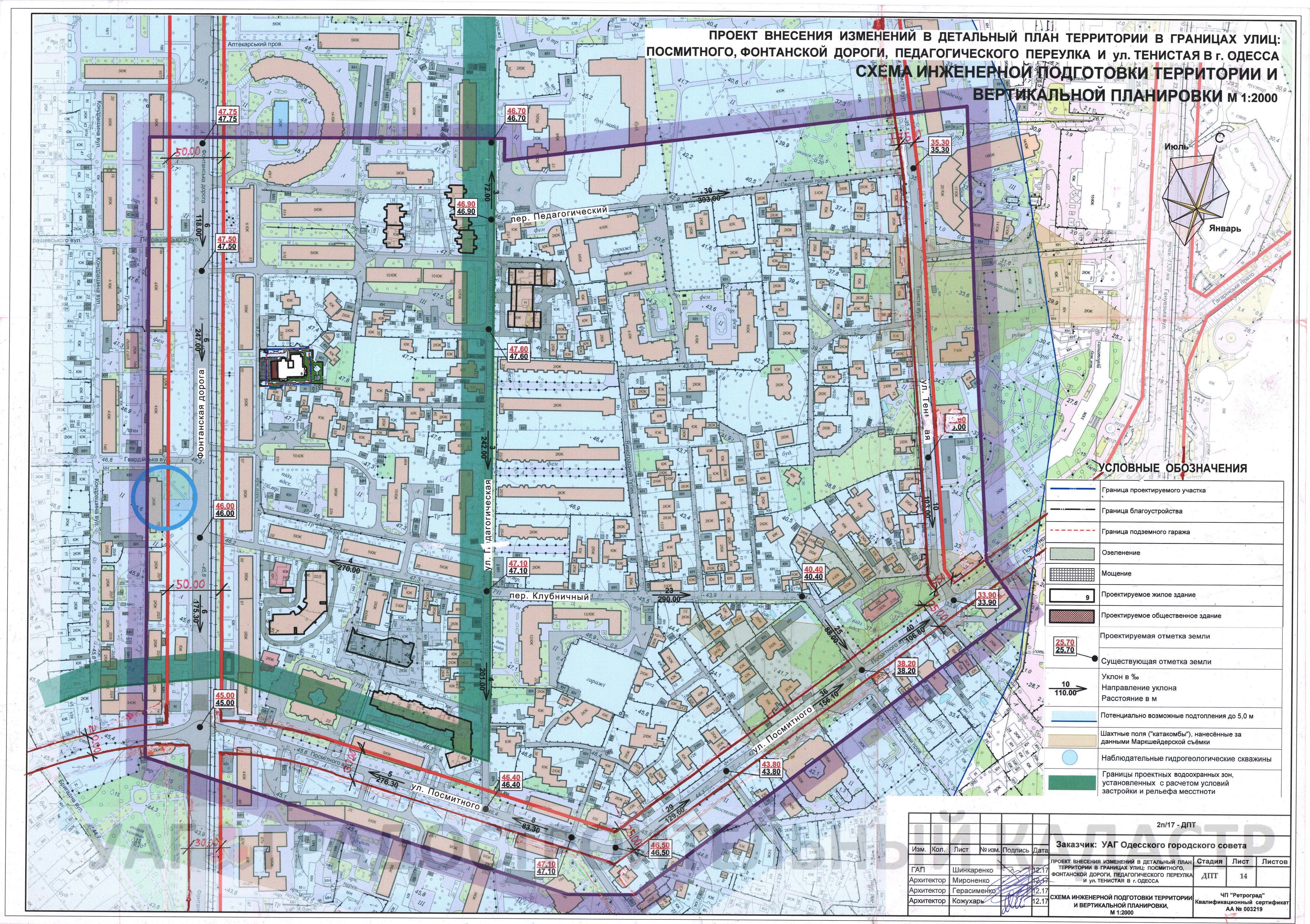Click the elevation label 40.40
The width and height of the screenshot is (1310, 924).
coord(813,573)
